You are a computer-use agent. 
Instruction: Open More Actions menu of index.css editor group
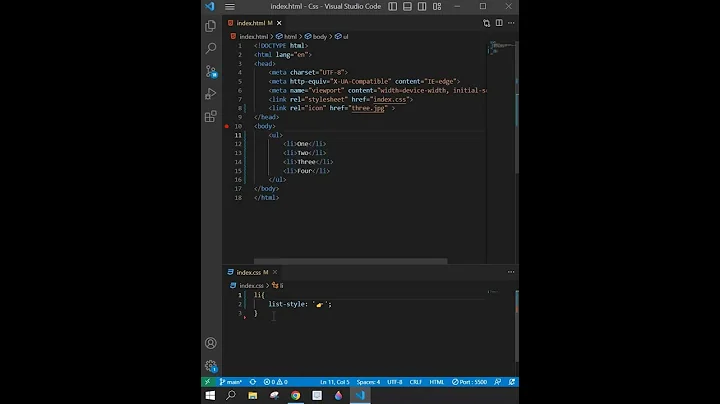[x=511, y=272]
